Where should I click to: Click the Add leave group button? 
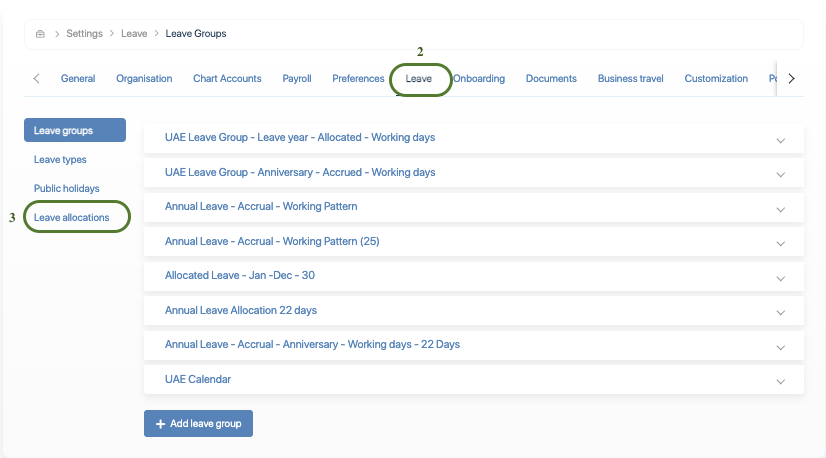click(199, 424)
